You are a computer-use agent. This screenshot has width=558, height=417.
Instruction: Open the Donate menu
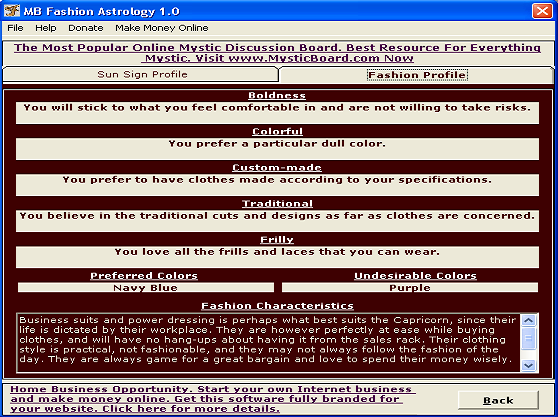pos(86,28)
